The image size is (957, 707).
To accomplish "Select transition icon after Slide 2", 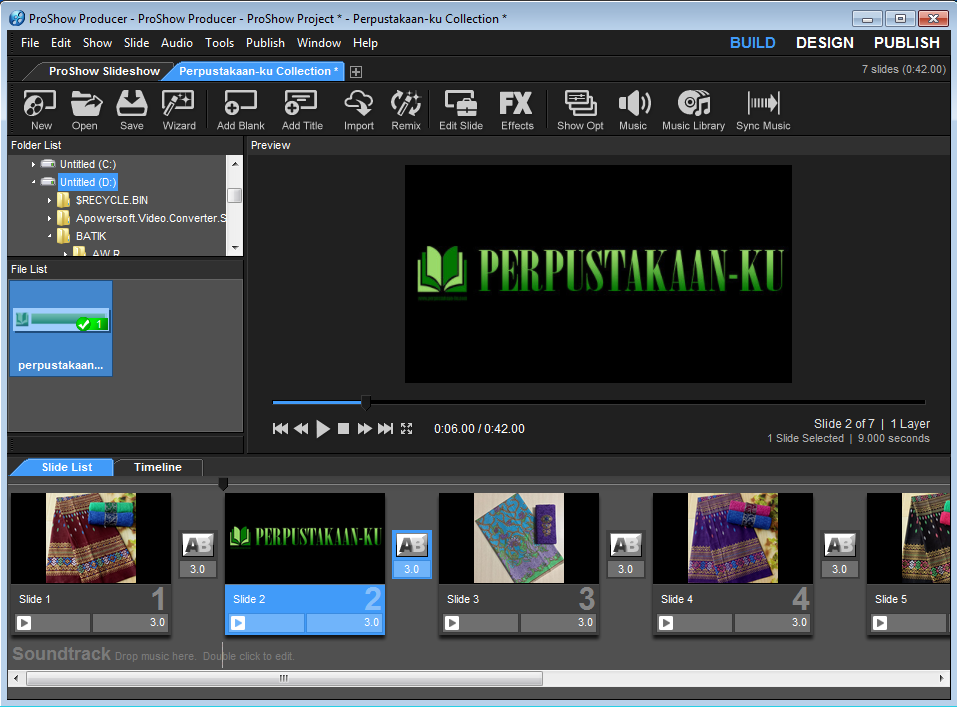I will pyautogui.click(x=411, y=545).
